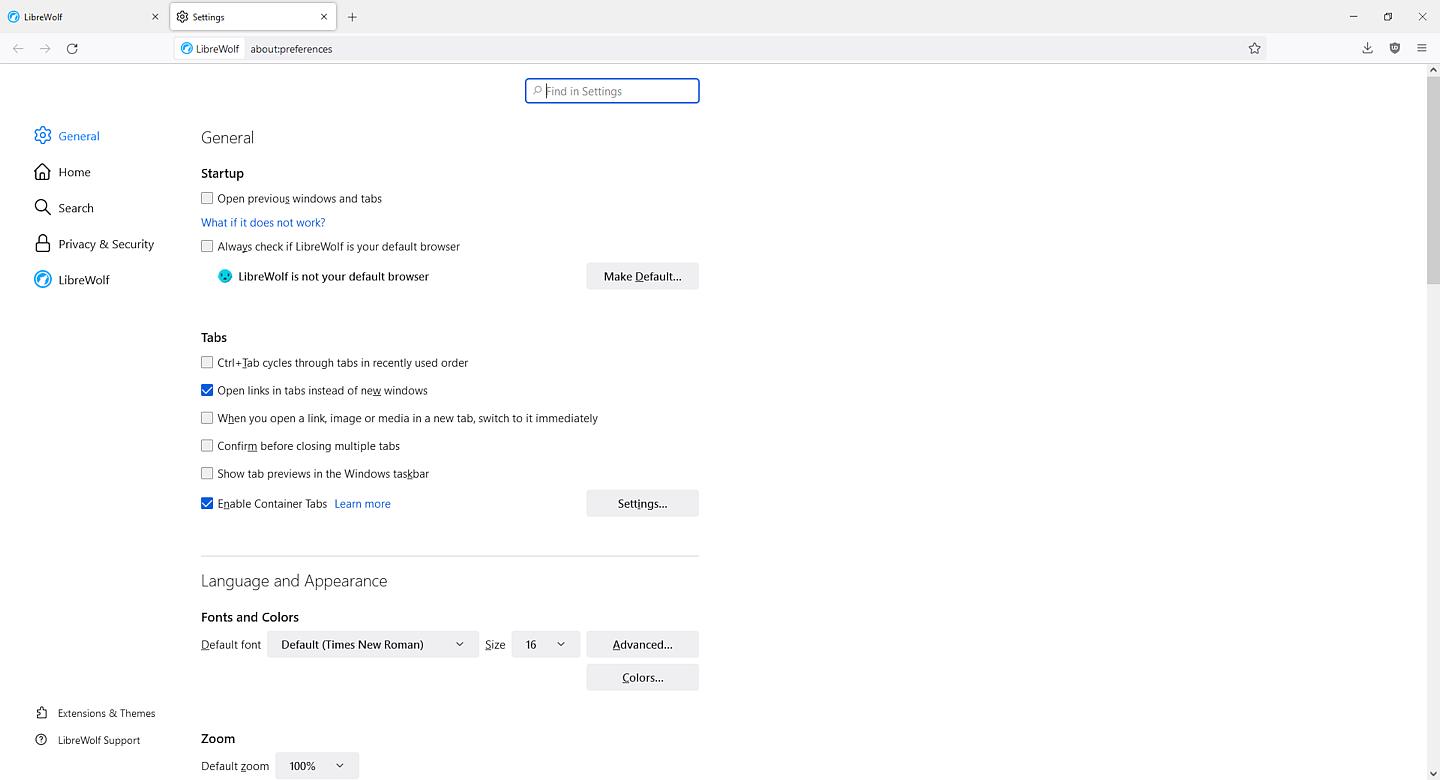
Task: Click the General gear icon in sidebar
Action: coord(42,136)
